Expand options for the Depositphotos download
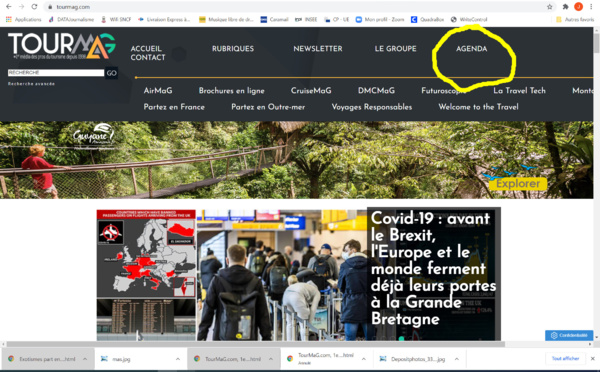The image size is (600, 372). (457, 359)
